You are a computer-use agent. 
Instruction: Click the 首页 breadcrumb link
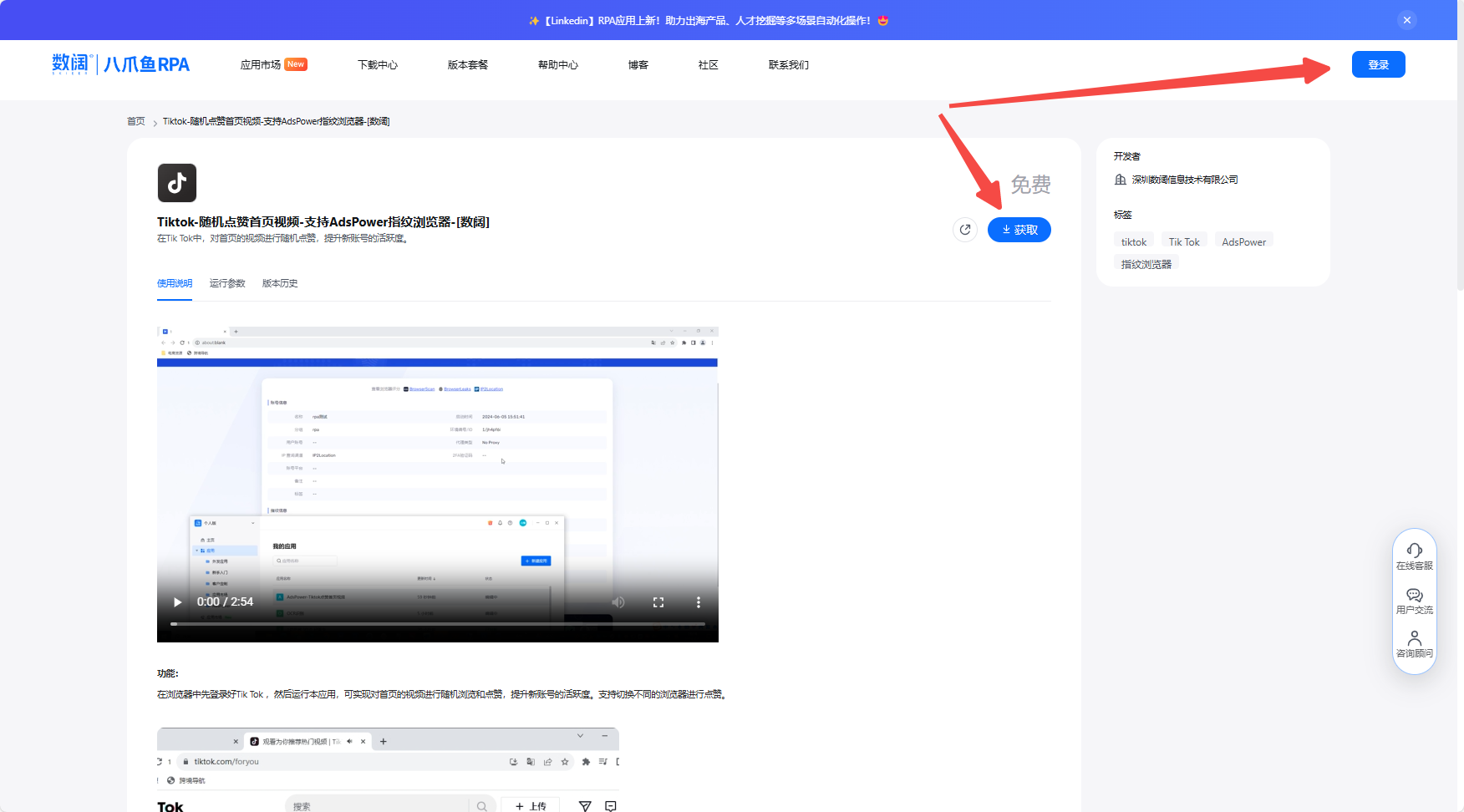coord(135,121)
